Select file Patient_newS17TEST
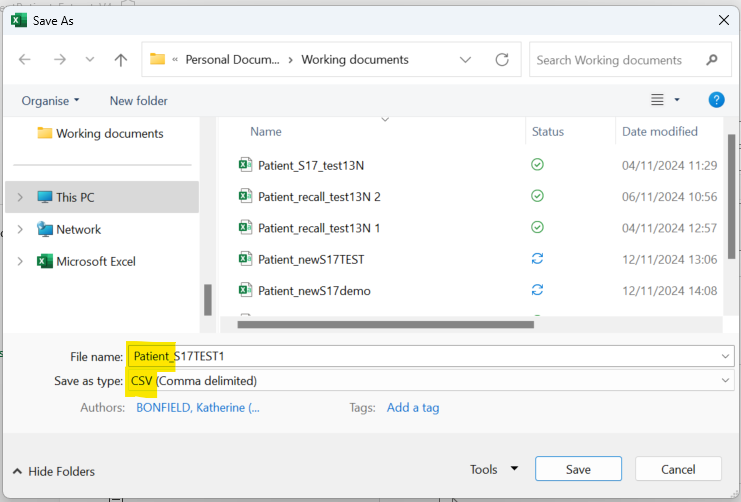Screen dimensions: 741x502 point(311,260)
